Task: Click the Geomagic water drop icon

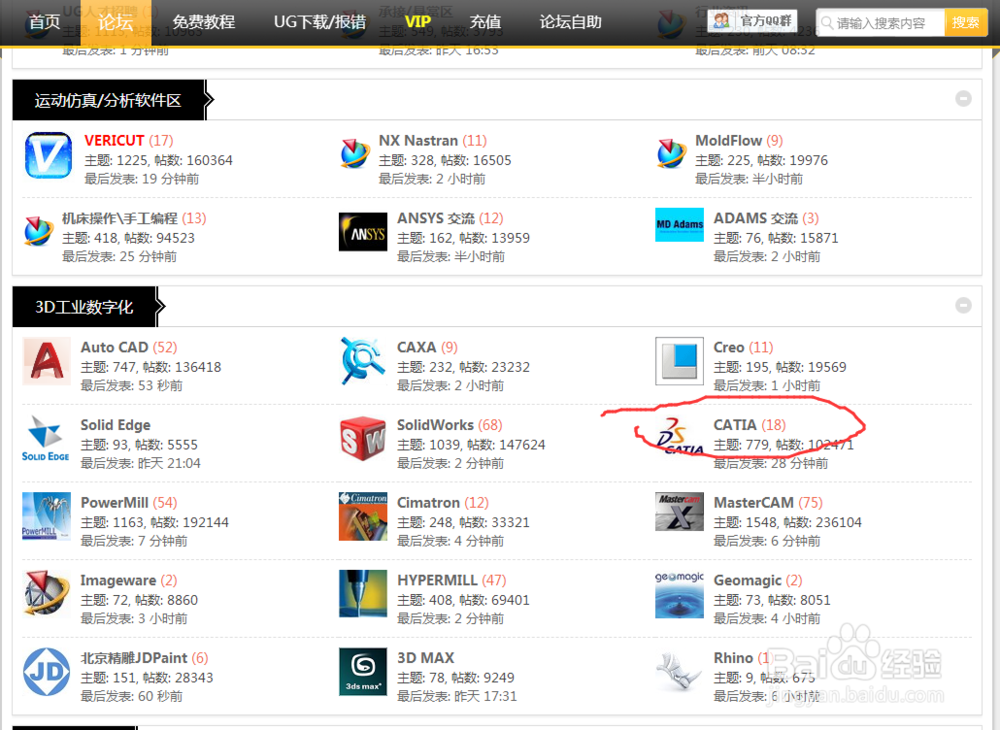Action: pos(679,595)
